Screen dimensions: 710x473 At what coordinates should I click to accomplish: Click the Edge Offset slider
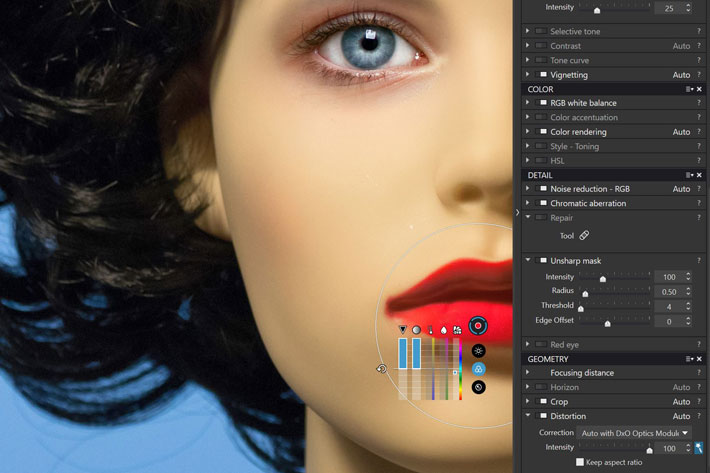(614, 320)
